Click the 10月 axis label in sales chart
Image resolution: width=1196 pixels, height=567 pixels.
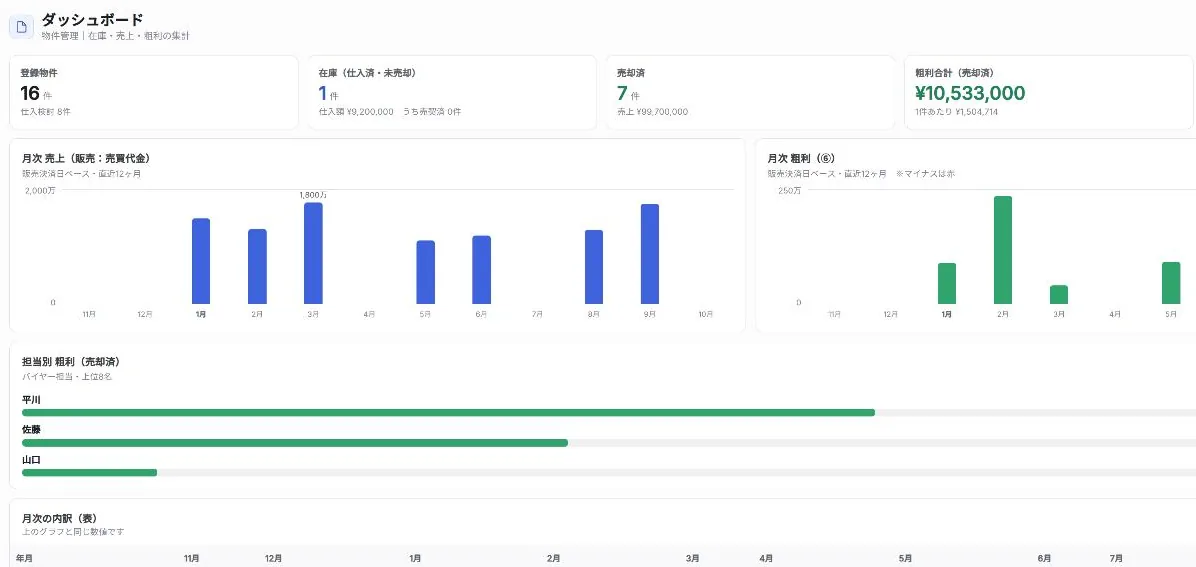(x=706, y=314)
